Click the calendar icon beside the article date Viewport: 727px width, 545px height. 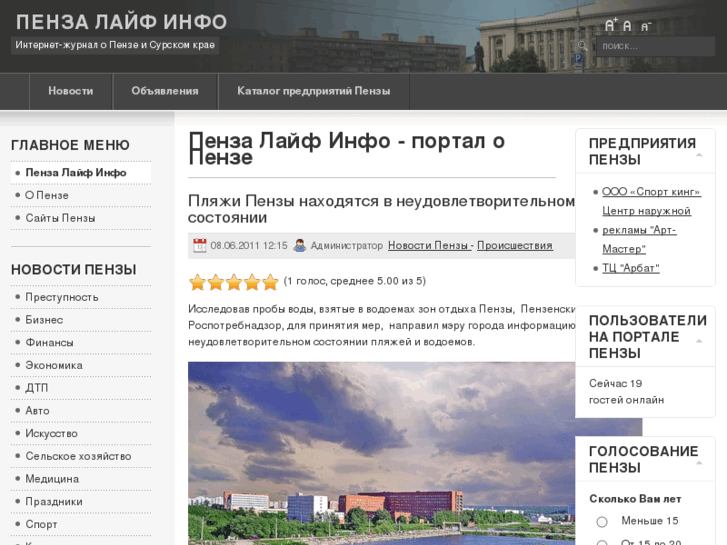pos(199,245)
